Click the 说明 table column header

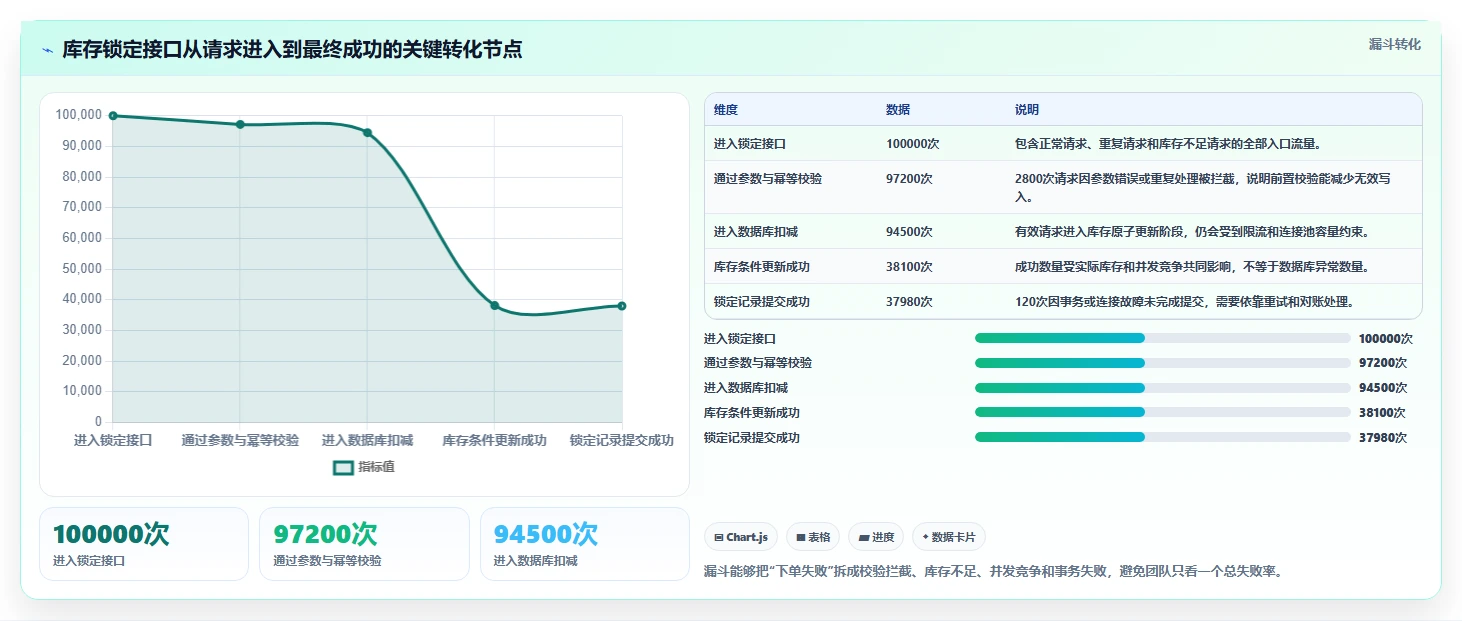[x=1027, y=109]
